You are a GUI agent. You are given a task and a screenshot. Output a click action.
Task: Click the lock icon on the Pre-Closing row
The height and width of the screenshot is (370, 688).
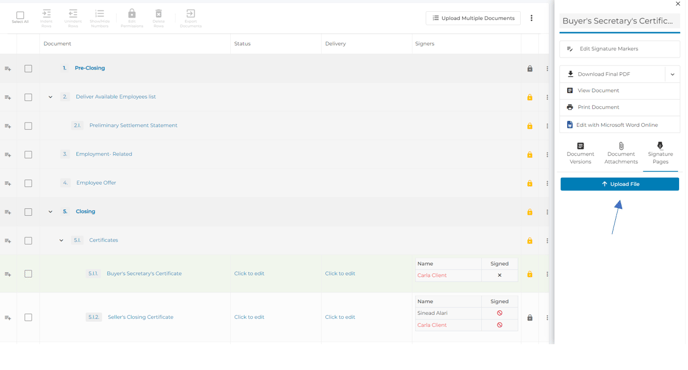(530, 68)
